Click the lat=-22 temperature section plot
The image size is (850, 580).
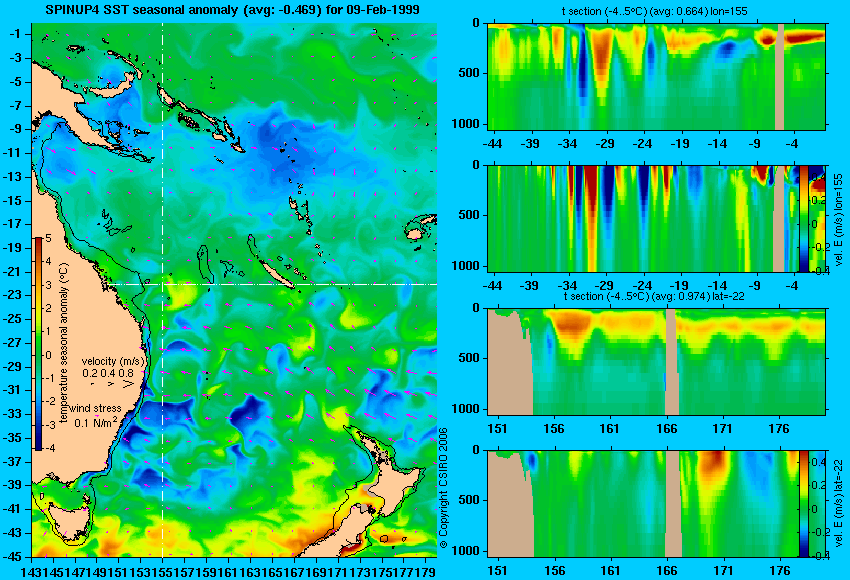pos(656,362)
